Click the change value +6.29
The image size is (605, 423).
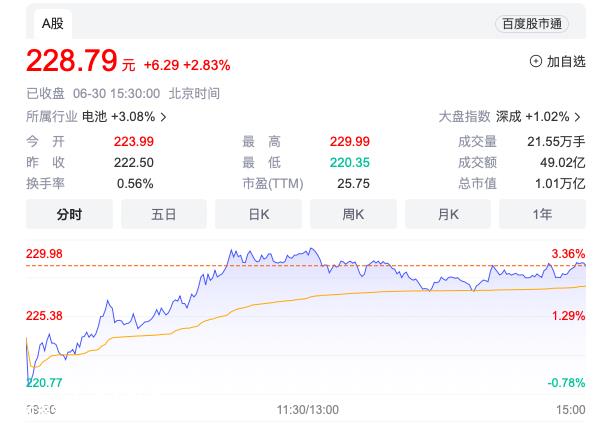tap(161, 65)
